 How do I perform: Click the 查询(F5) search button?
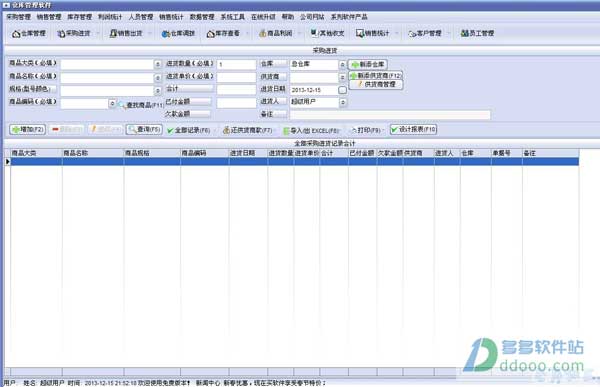[x=144, y=129]
